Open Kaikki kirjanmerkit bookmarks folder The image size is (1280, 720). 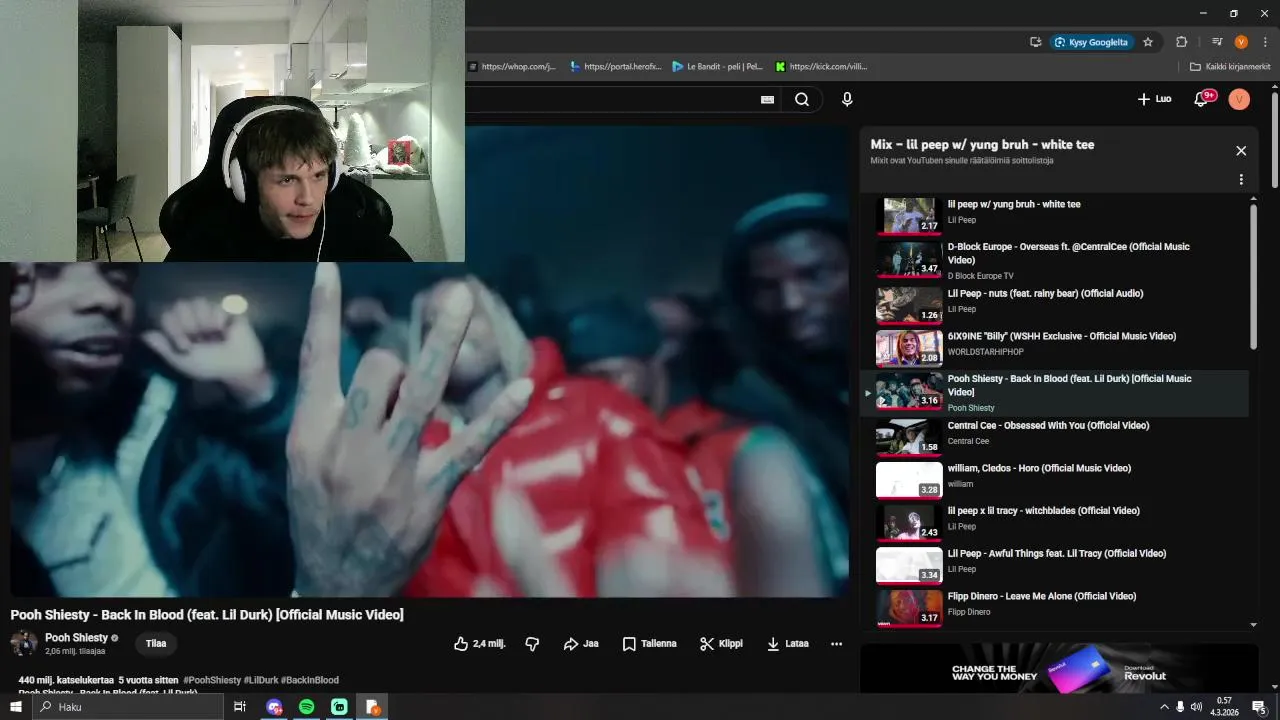(1230, 67)
